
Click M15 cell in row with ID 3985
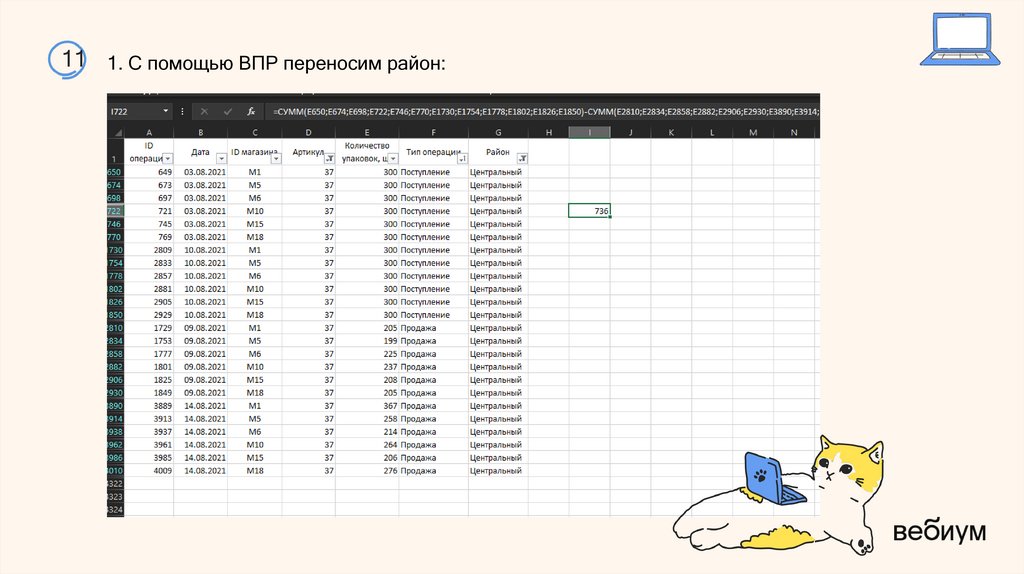coord(255,458)
